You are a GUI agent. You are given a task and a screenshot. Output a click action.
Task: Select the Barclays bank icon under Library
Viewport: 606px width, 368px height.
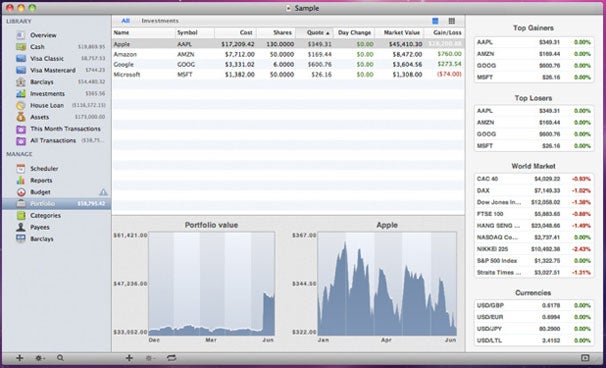click(21, 82)
